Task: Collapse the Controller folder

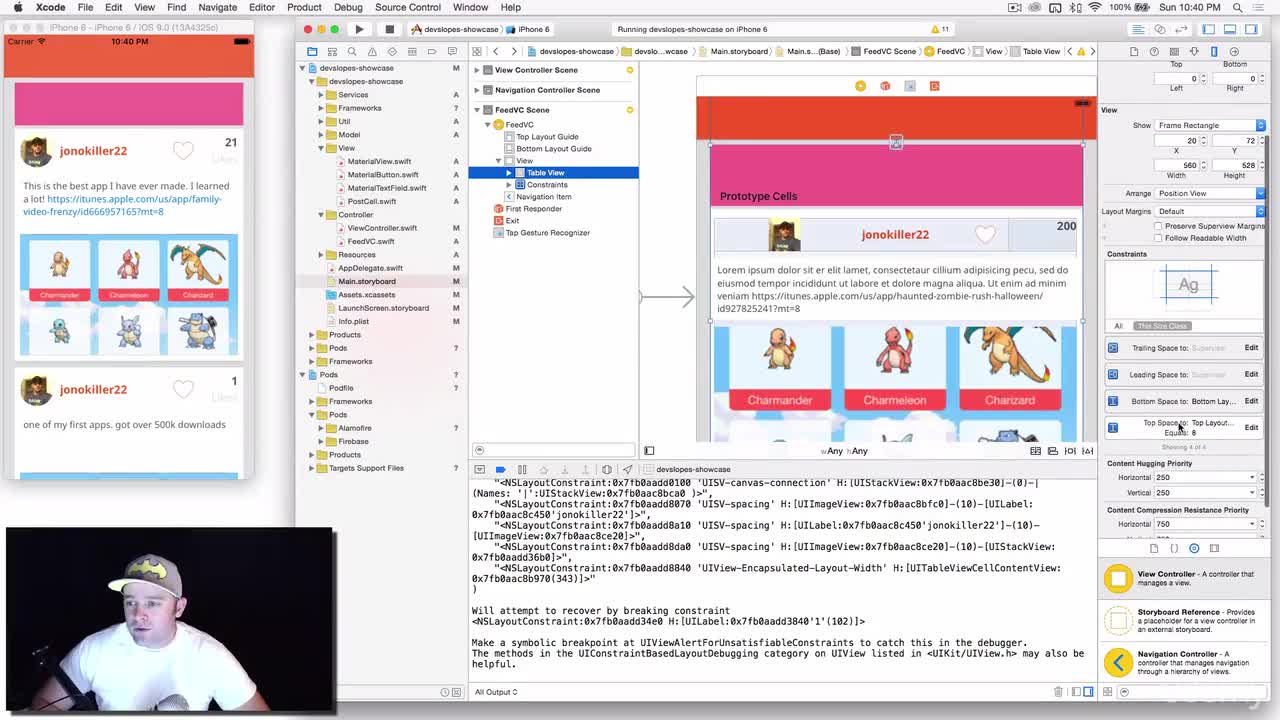Action: [321, 215]
